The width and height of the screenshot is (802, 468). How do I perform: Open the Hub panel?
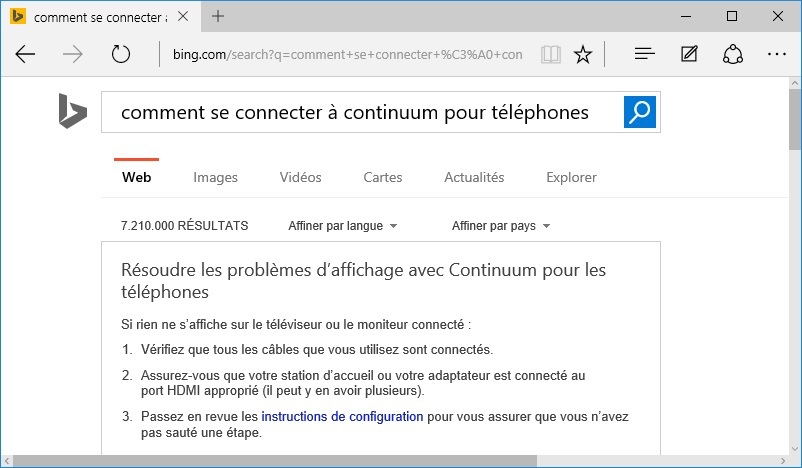pyautogui.click(x=644, y=53)
